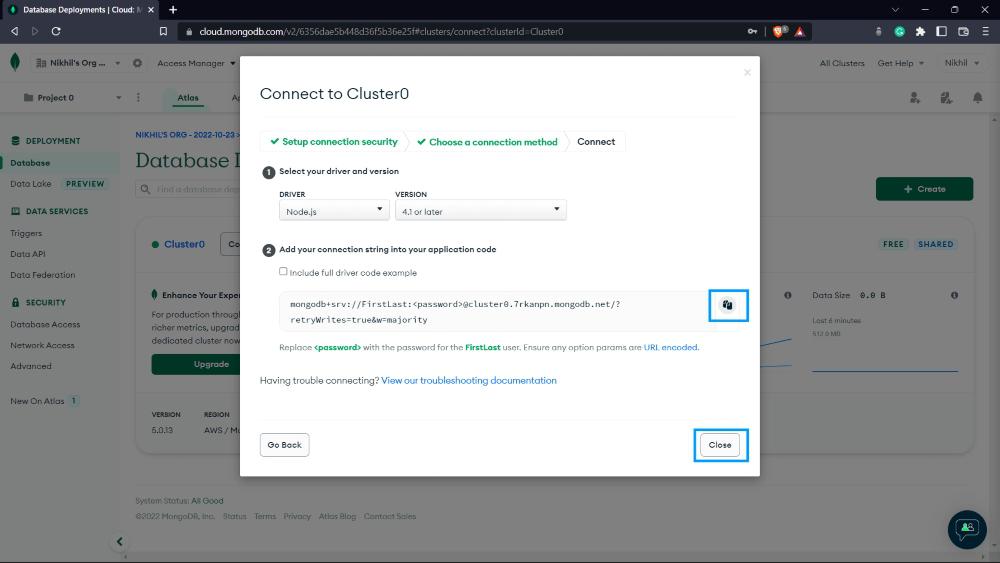
Task: Expand Nikhil's Org selector dropdown
Action: coord(78,63)
